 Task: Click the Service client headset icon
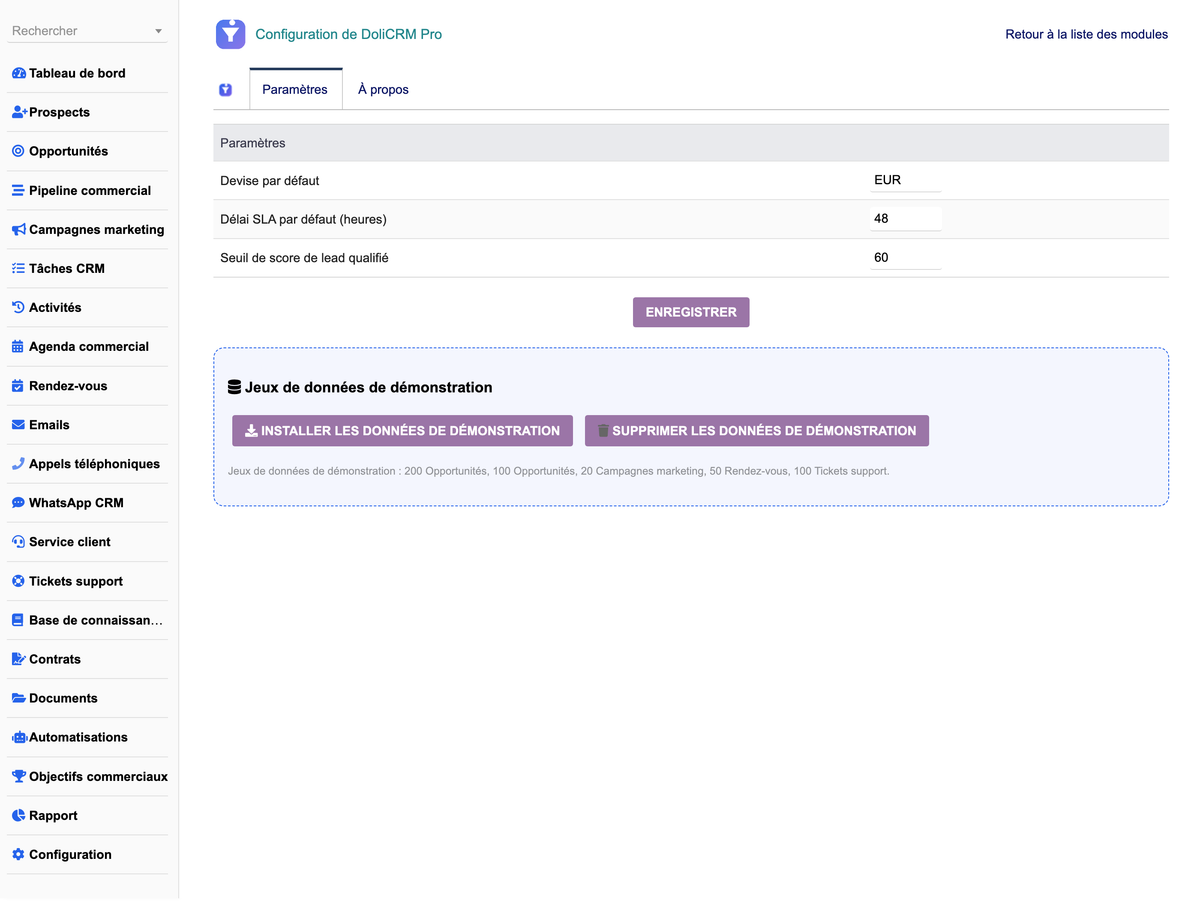point(18,542)
